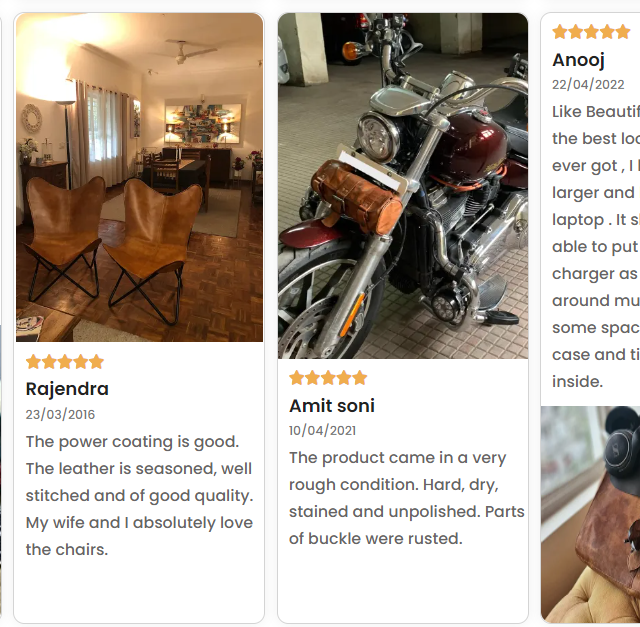Click review date 23/03/2016
This screenshot has height=627, width=640.
60,415
